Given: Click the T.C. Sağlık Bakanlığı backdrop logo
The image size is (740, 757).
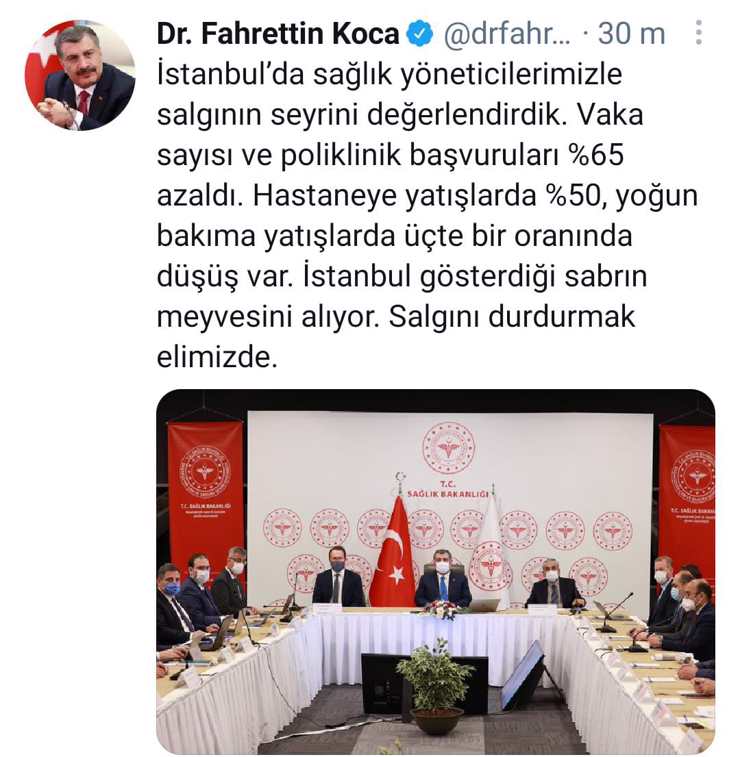Looking at the screenshot, I should [448, 460].
